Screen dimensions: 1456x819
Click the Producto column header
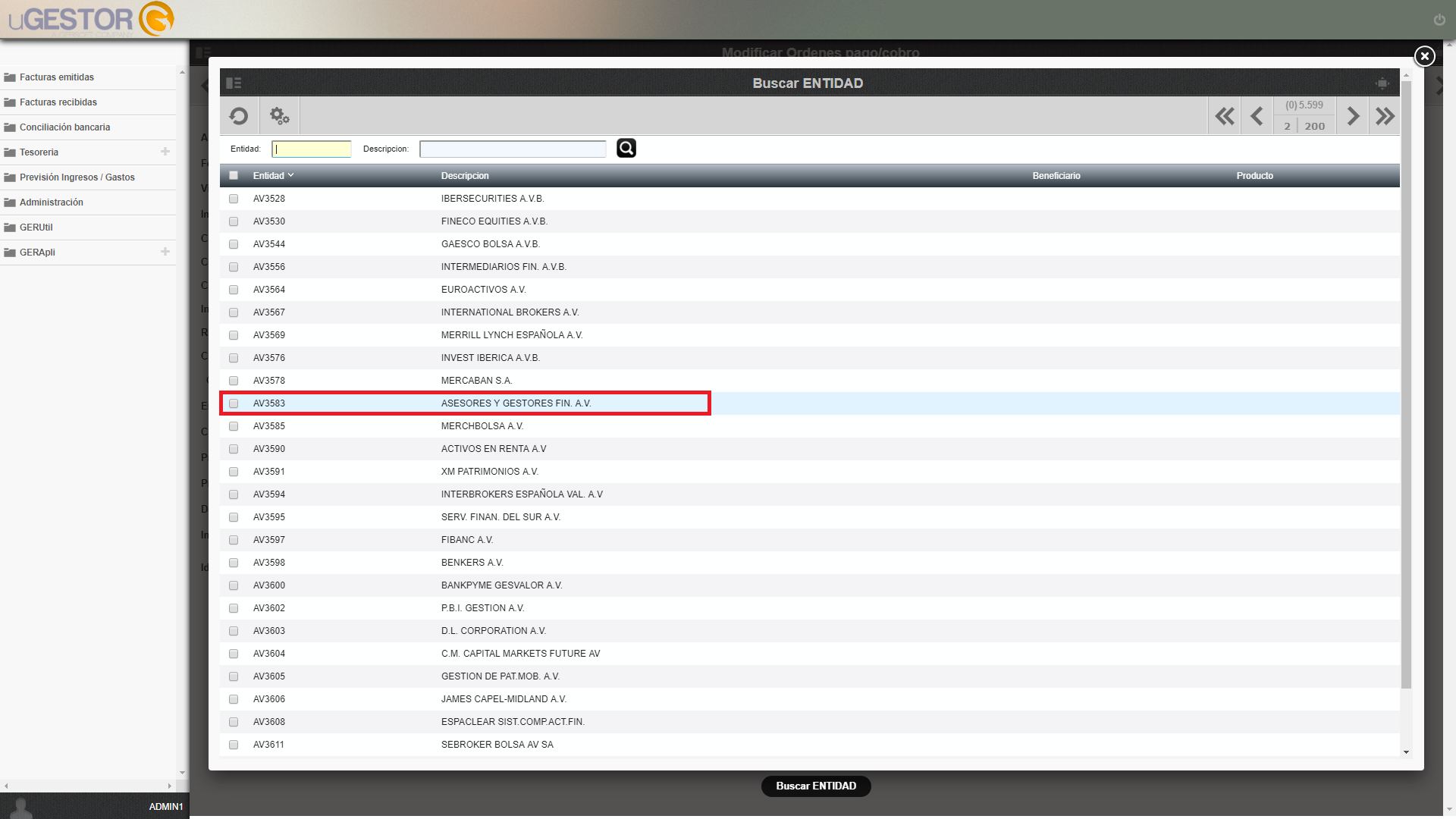(x=1255, y=175)
